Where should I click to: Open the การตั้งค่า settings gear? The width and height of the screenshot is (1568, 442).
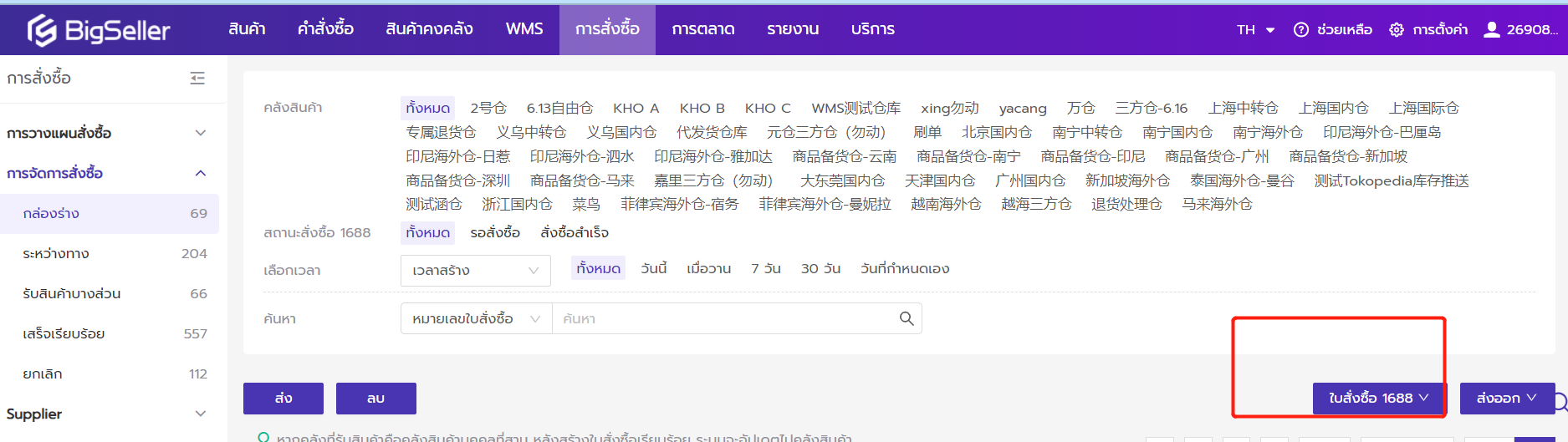coord(1396,30)
